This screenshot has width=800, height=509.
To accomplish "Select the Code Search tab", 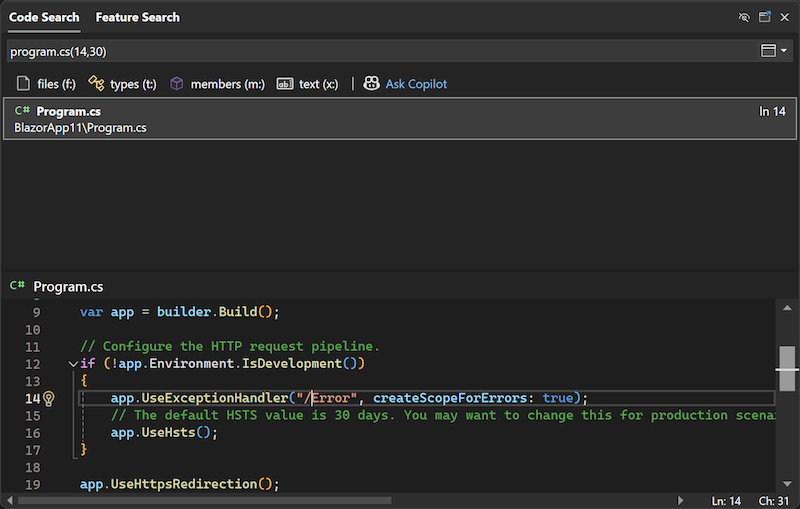I will pos(44,17).
